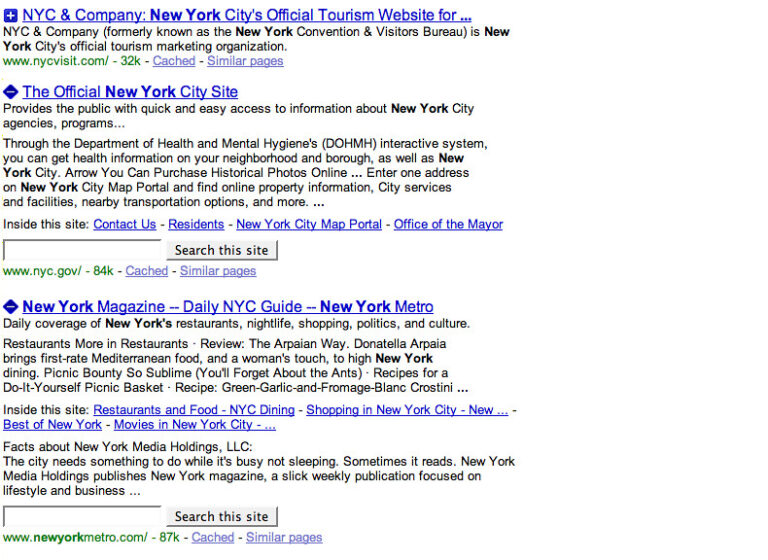View Cached page for www.newyorkmetro.com

pyautogui.click(x=213, y=537)
